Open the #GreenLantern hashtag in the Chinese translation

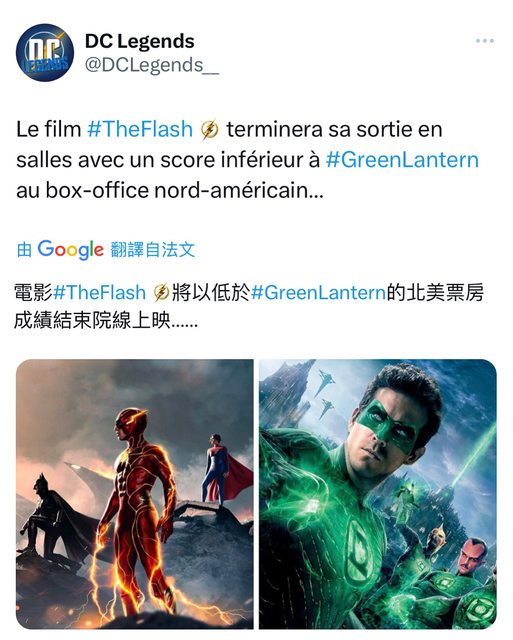point(318,292)
